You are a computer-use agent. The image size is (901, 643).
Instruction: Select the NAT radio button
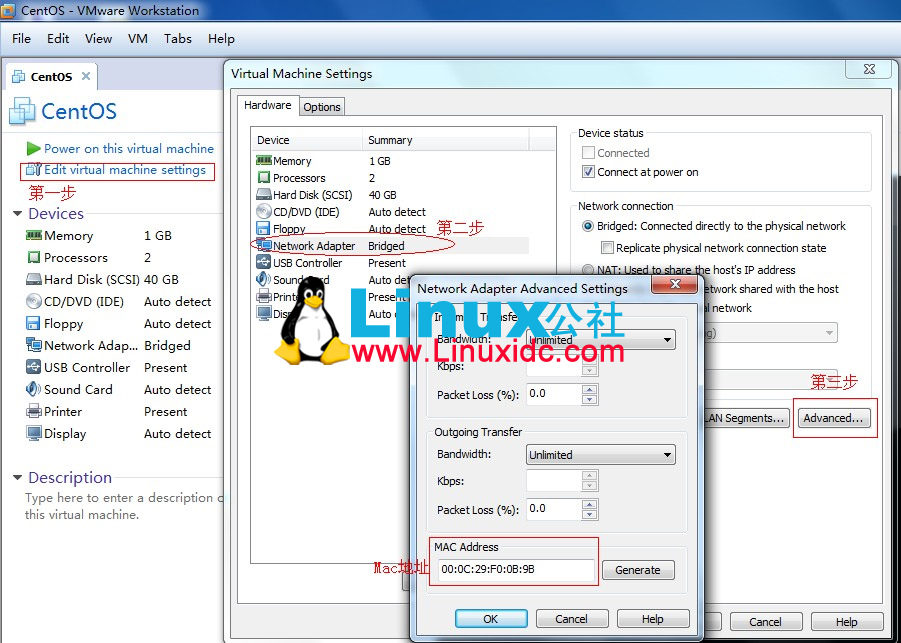[x=588, y=269]
